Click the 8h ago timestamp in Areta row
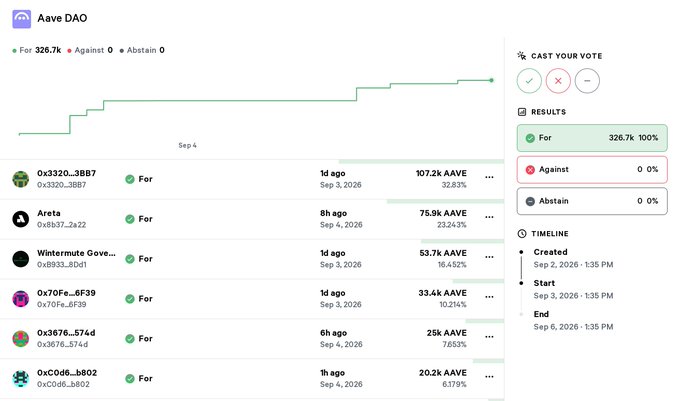 (333, 213)
